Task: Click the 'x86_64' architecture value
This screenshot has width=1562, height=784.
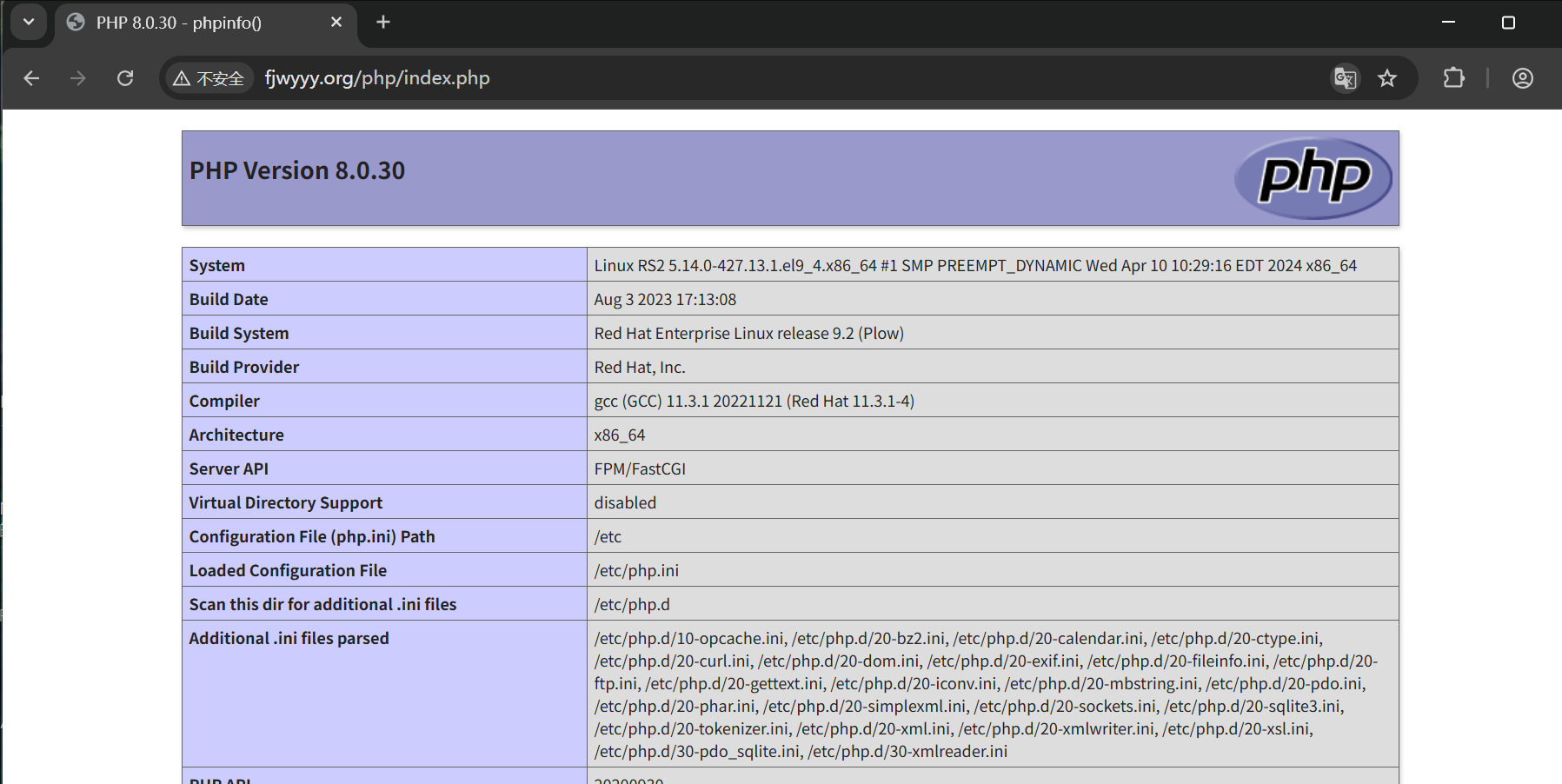Action: pyautogui.click(x=620, y=435)
